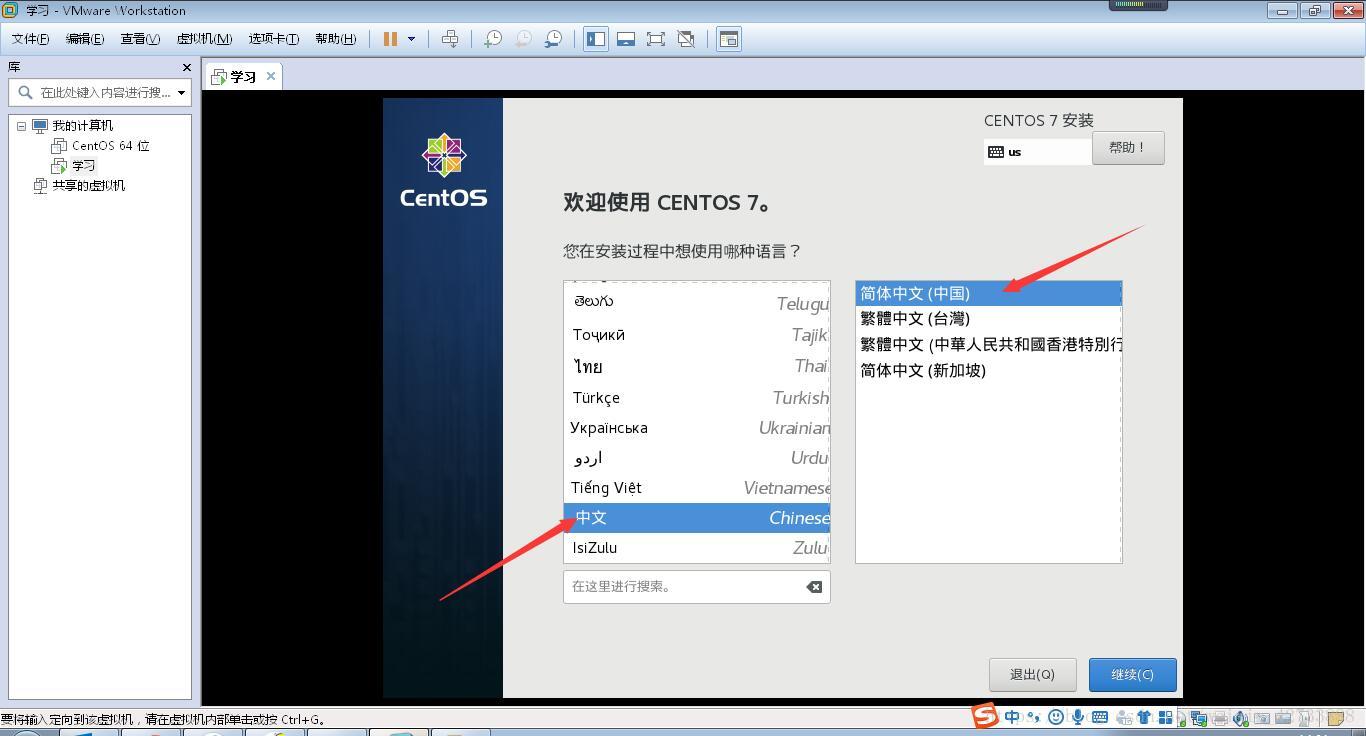Open the 编辑(E) menu
The image size is (1366, 736).
coord(85,39)
